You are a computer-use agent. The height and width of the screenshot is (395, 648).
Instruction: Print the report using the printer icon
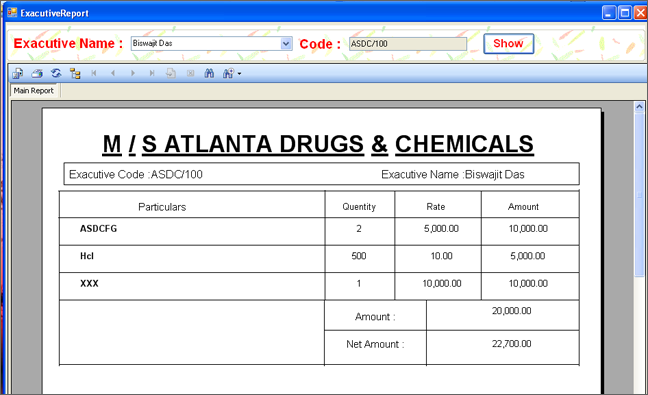pyautogui.click(x=37, y=74)
